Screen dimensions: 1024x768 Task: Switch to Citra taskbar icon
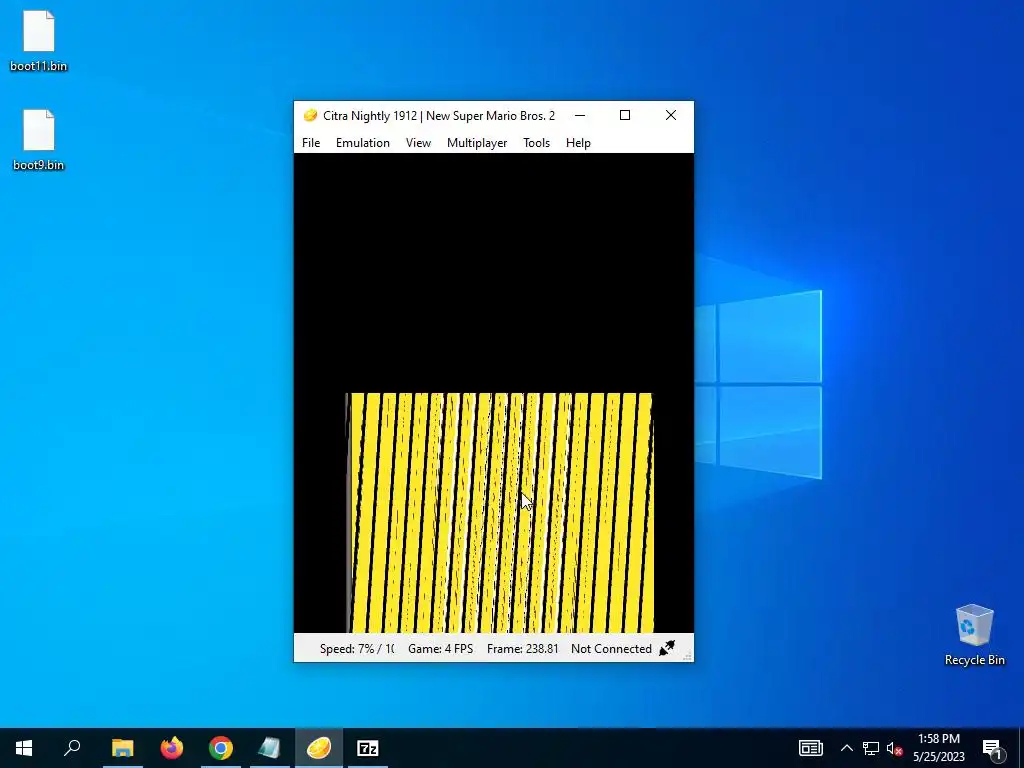click(x=319, y=748)
